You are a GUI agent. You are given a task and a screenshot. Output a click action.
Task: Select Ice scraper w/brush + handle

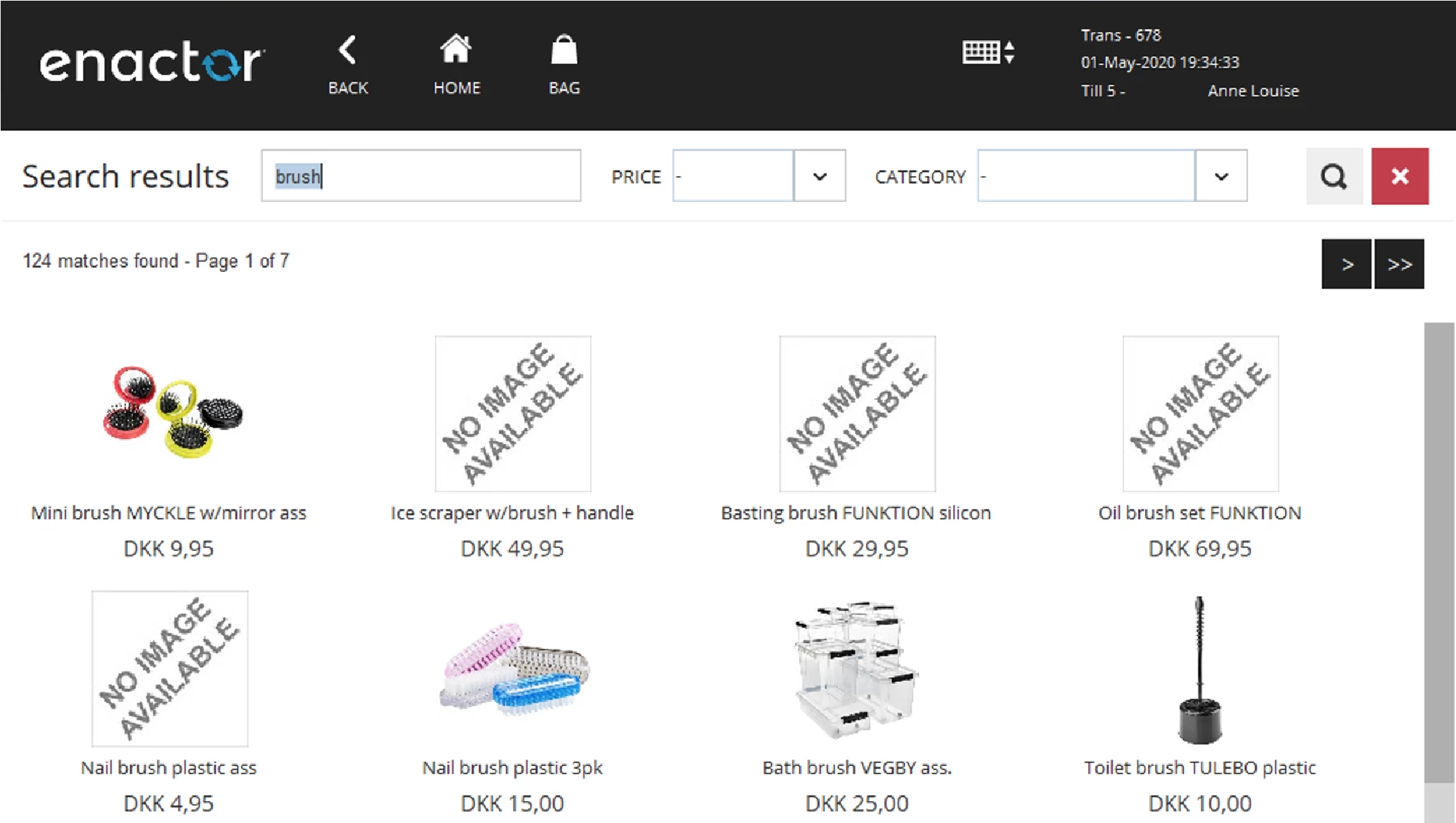(x=513, y=414)
